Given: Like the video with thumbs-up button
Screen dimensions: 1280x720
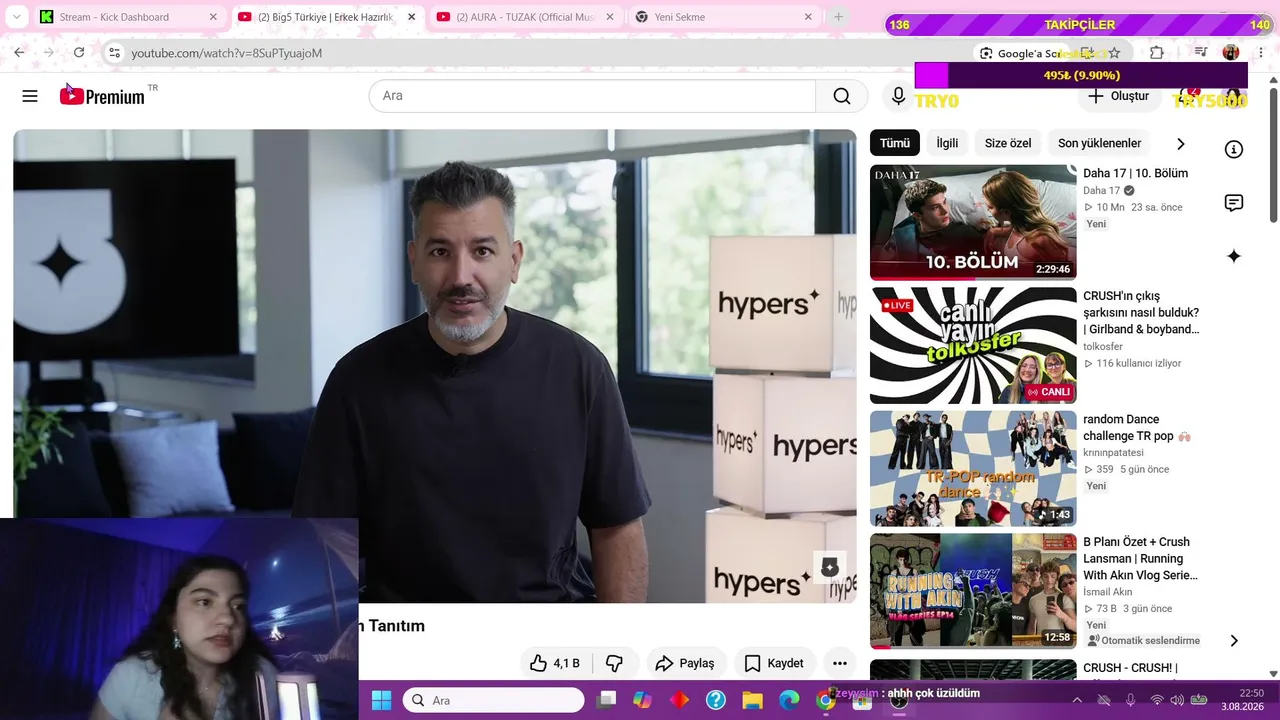Looking at the screenshot, I should (x=555, y=663).
